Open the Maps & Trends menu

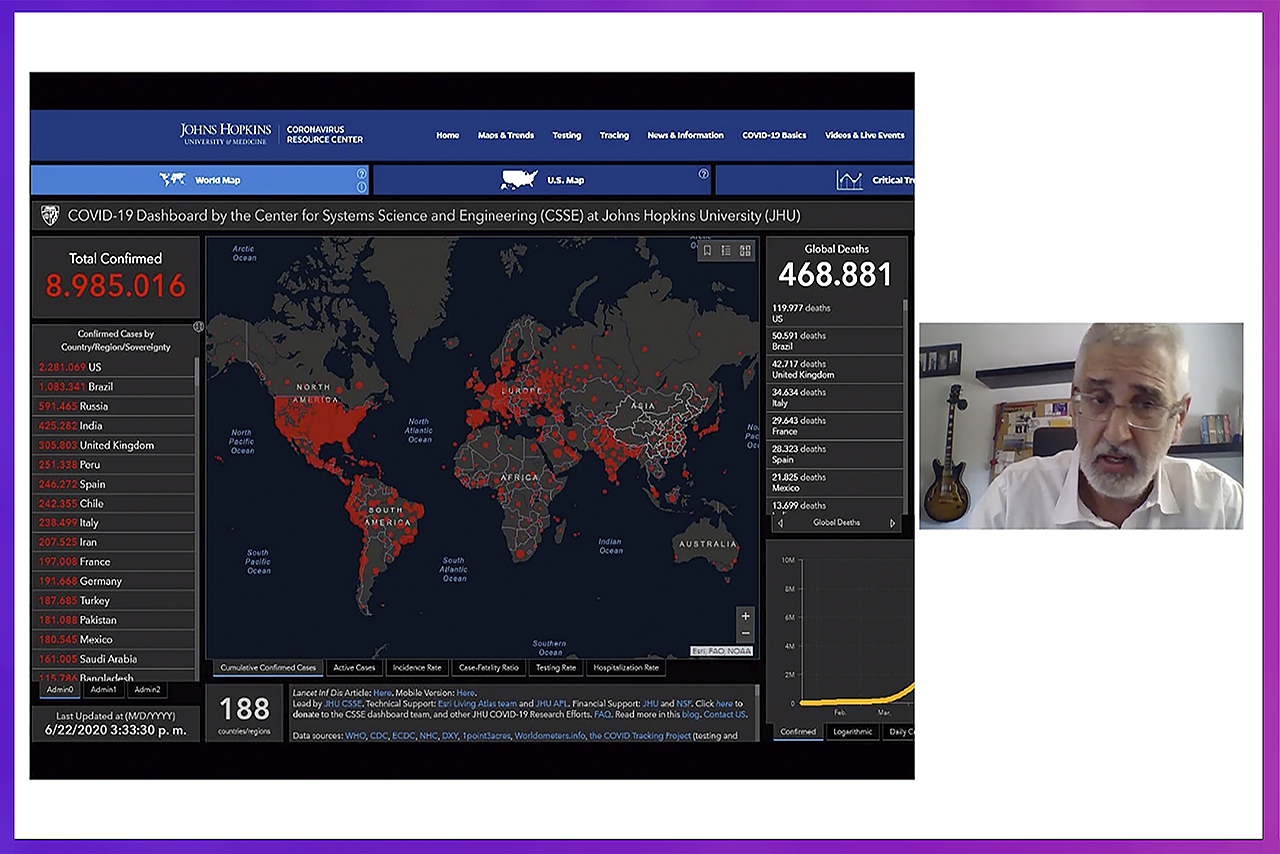pos(506,135)
